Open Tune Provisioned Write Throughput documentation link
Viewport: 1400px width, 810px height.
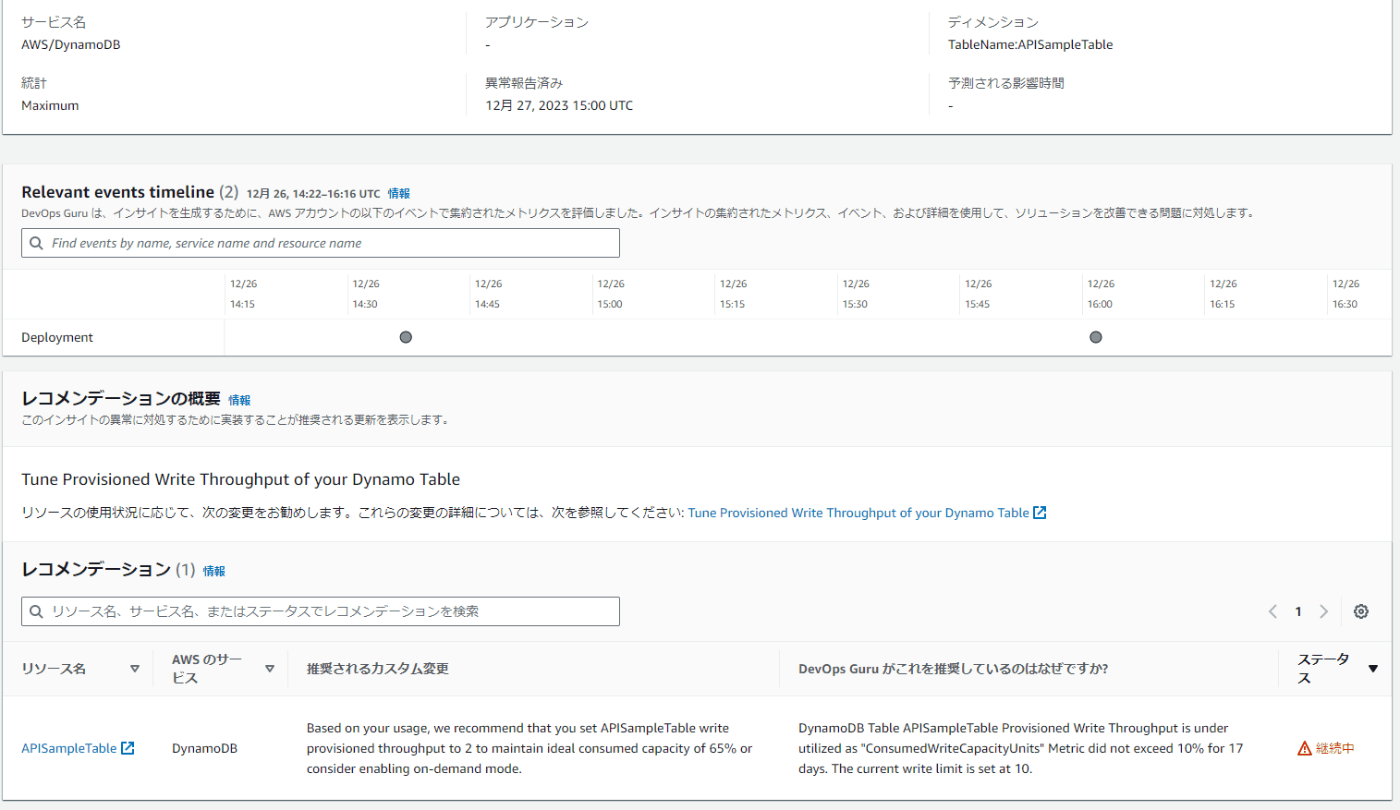858,512
